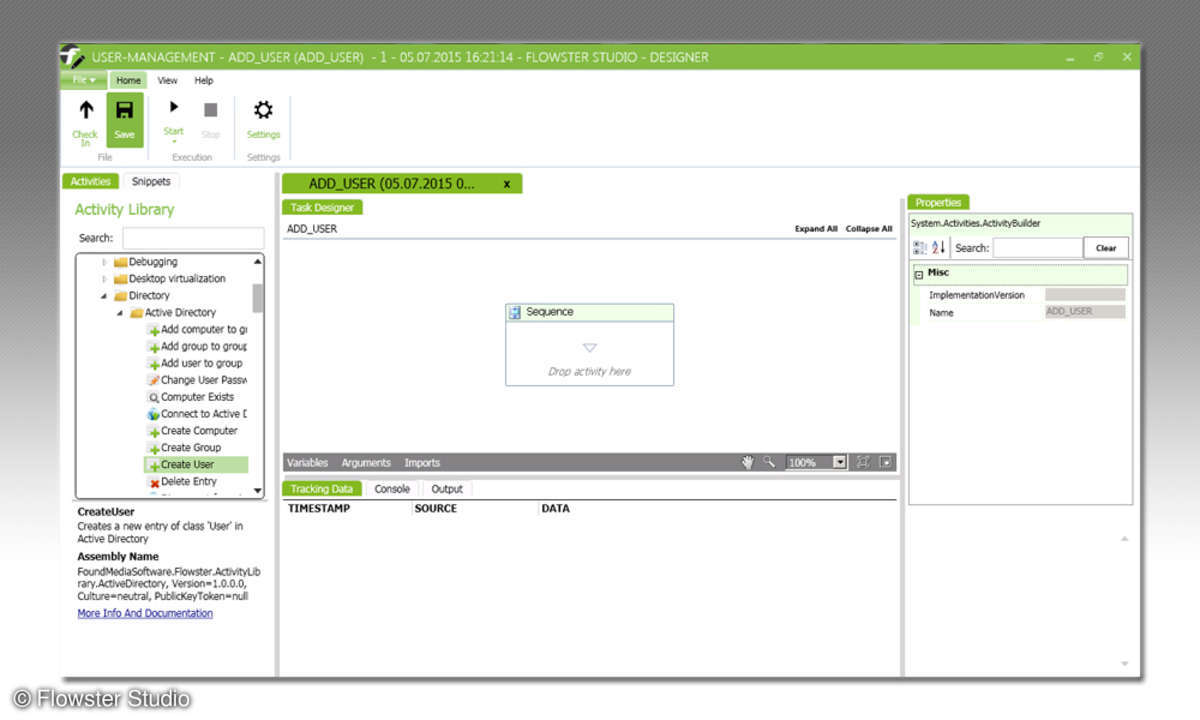1200x720 pixels.
Task: Open the Help ribbon tab
Action: click(x=203, y=80)
